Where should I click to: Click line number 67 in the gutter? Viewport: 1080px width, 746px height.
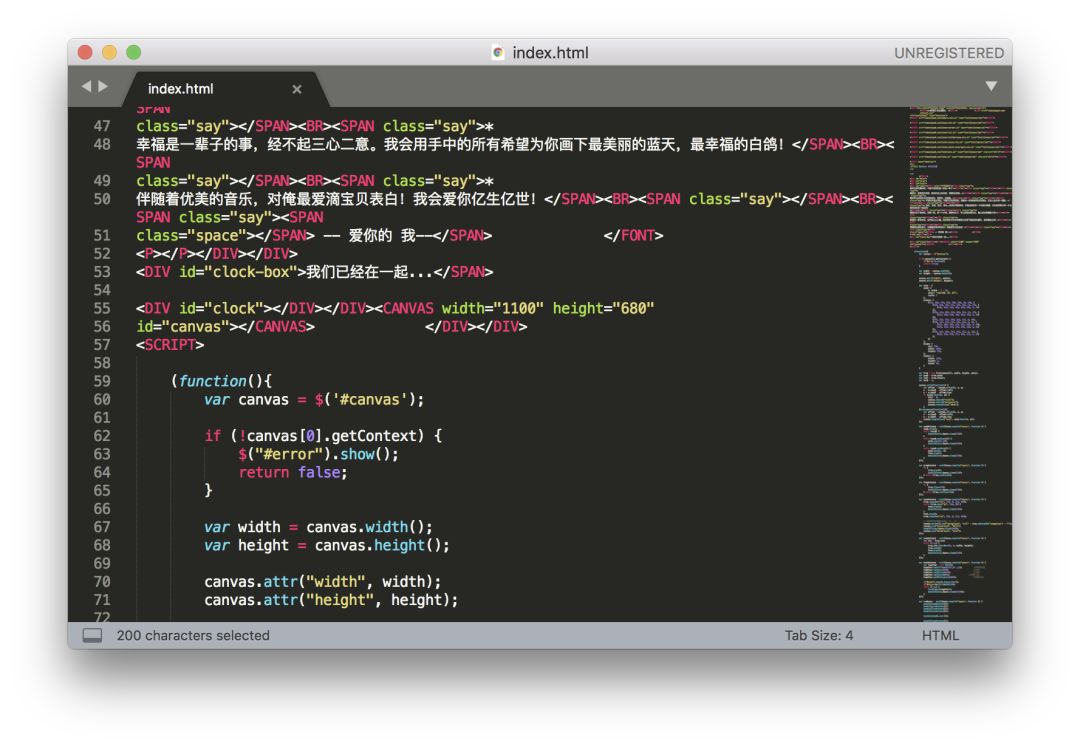[102, 527]
